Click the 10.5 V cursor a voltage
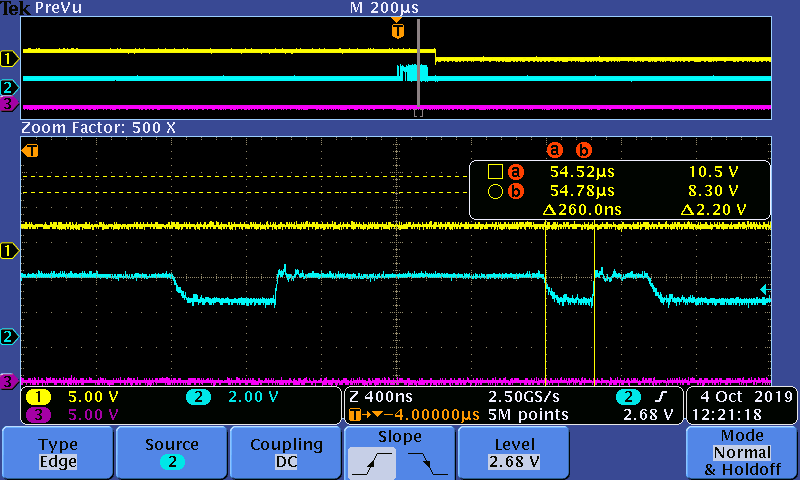The height and width of the screenshot is (480, 800). pyautogui.click(x=713, y=172)
